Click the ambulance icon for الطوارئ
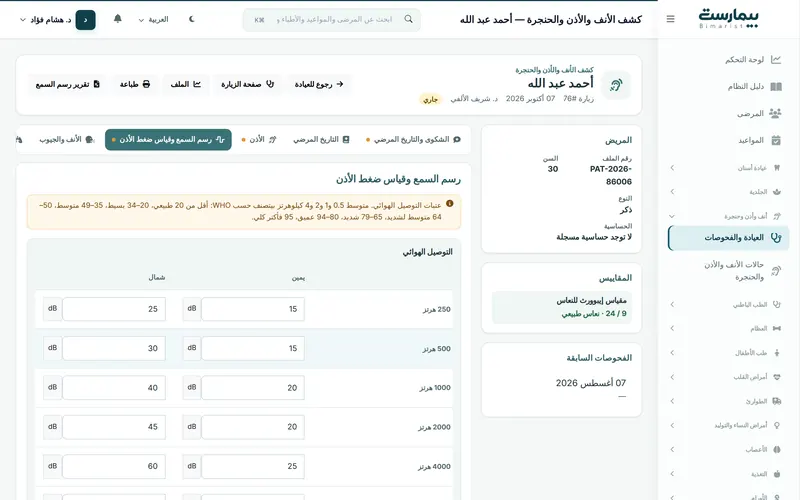Screen dimensions: 800x500 (x=777, y=401)
